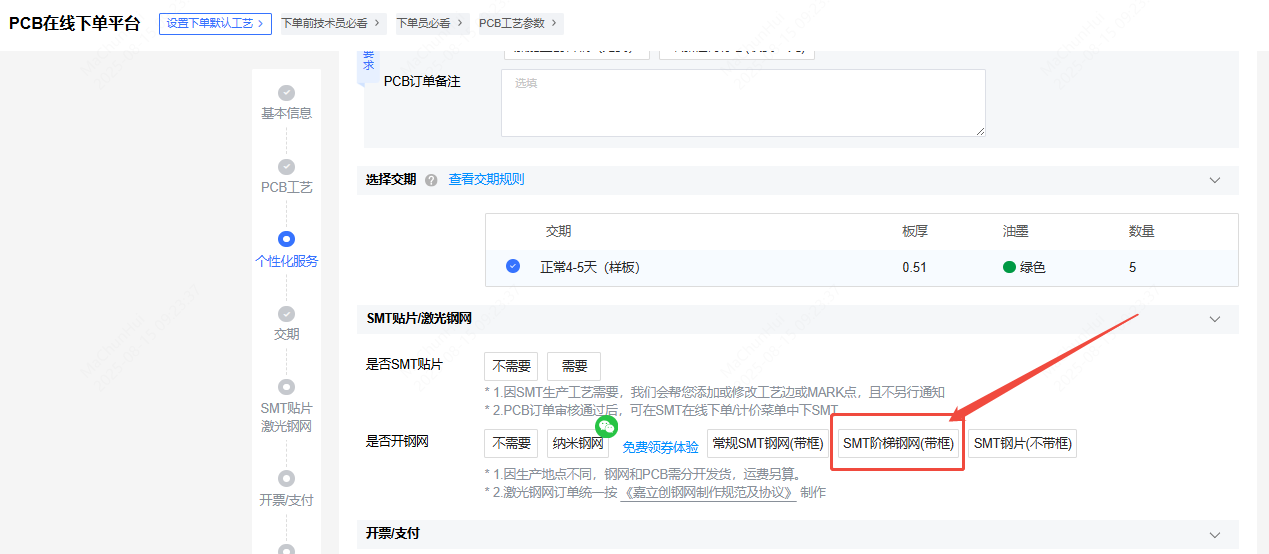Select the SMT阶梯钢网(带框) stencil option
The height and width of the screenshot is (554, 1269).
tap(898, 443)
